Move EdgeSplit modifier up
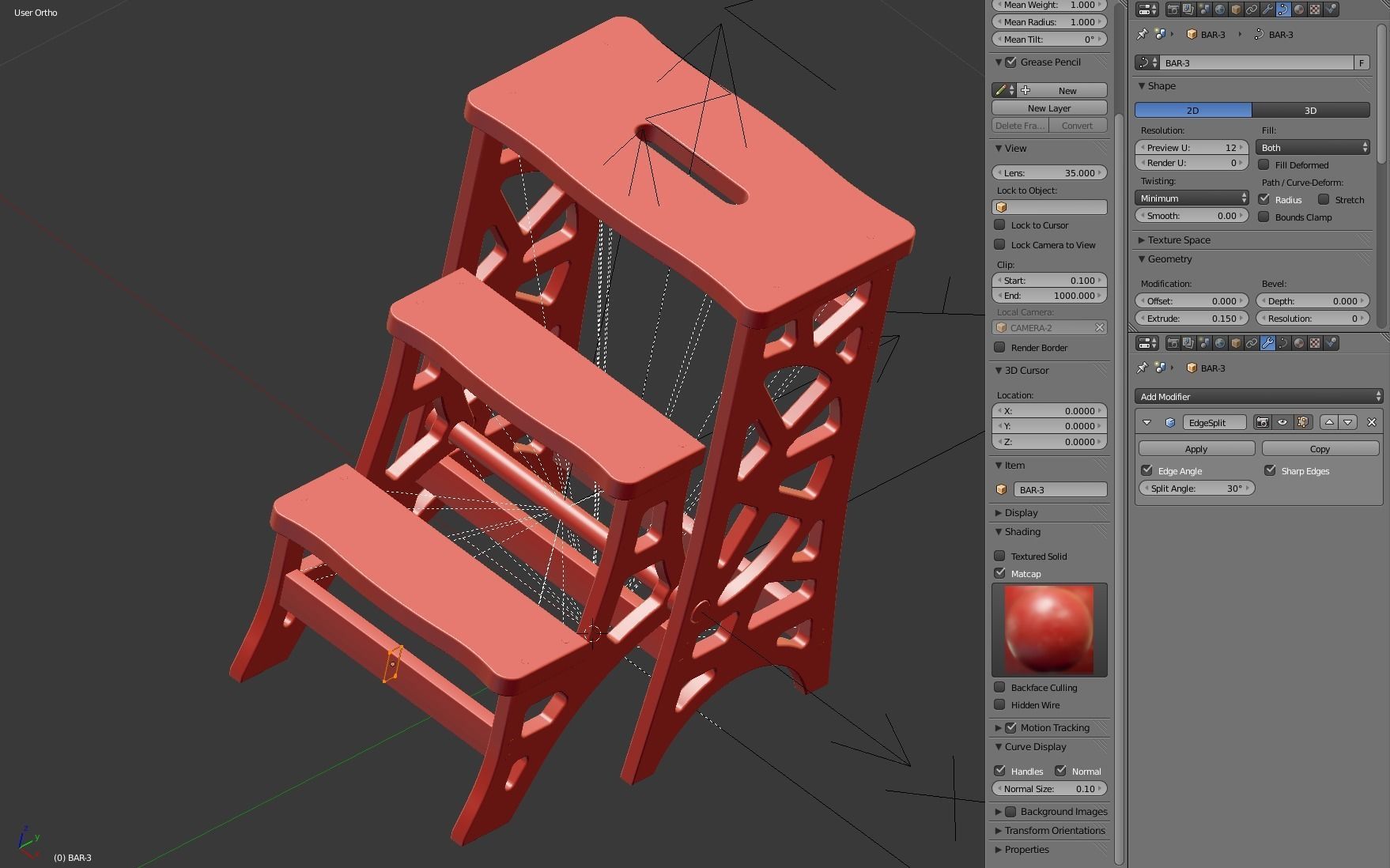 pyautogui.click(x=1329, y=422)
